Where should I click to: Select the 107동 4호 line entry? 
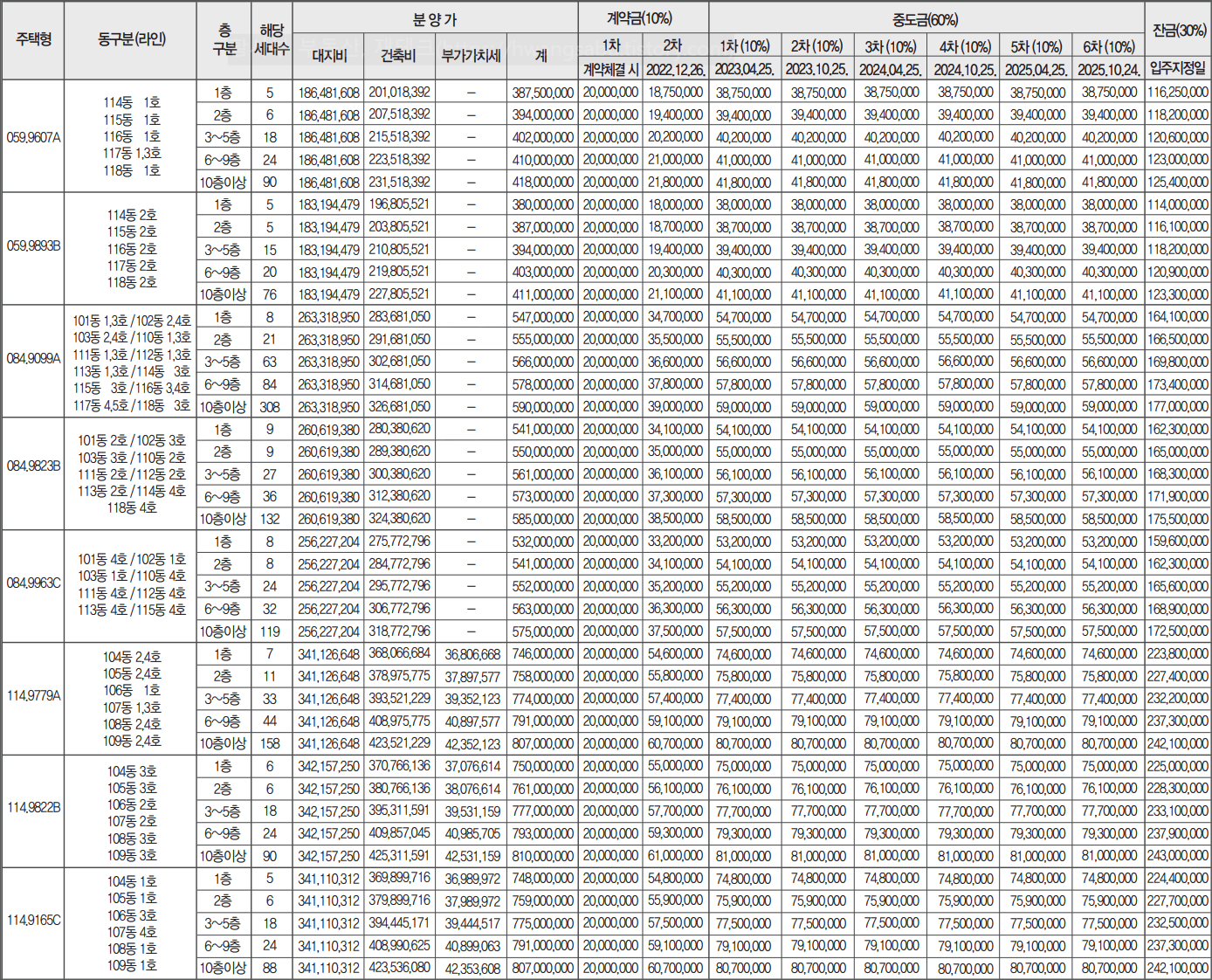132,932
